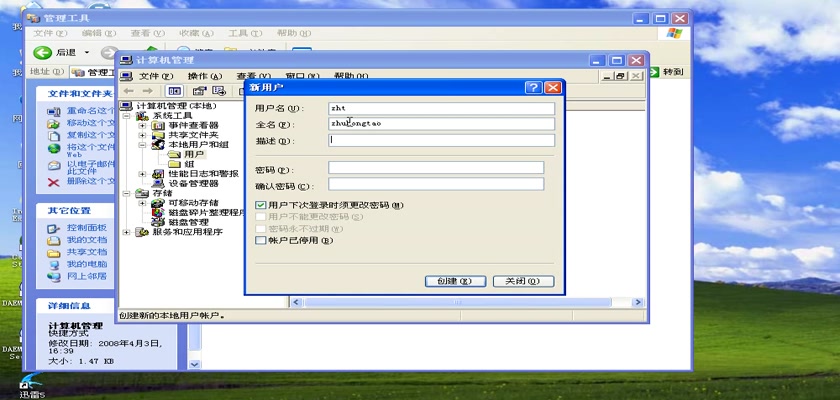Click the 密码(P) input field
This screenshot has height=400, width=840.
(x=436, y=168)
